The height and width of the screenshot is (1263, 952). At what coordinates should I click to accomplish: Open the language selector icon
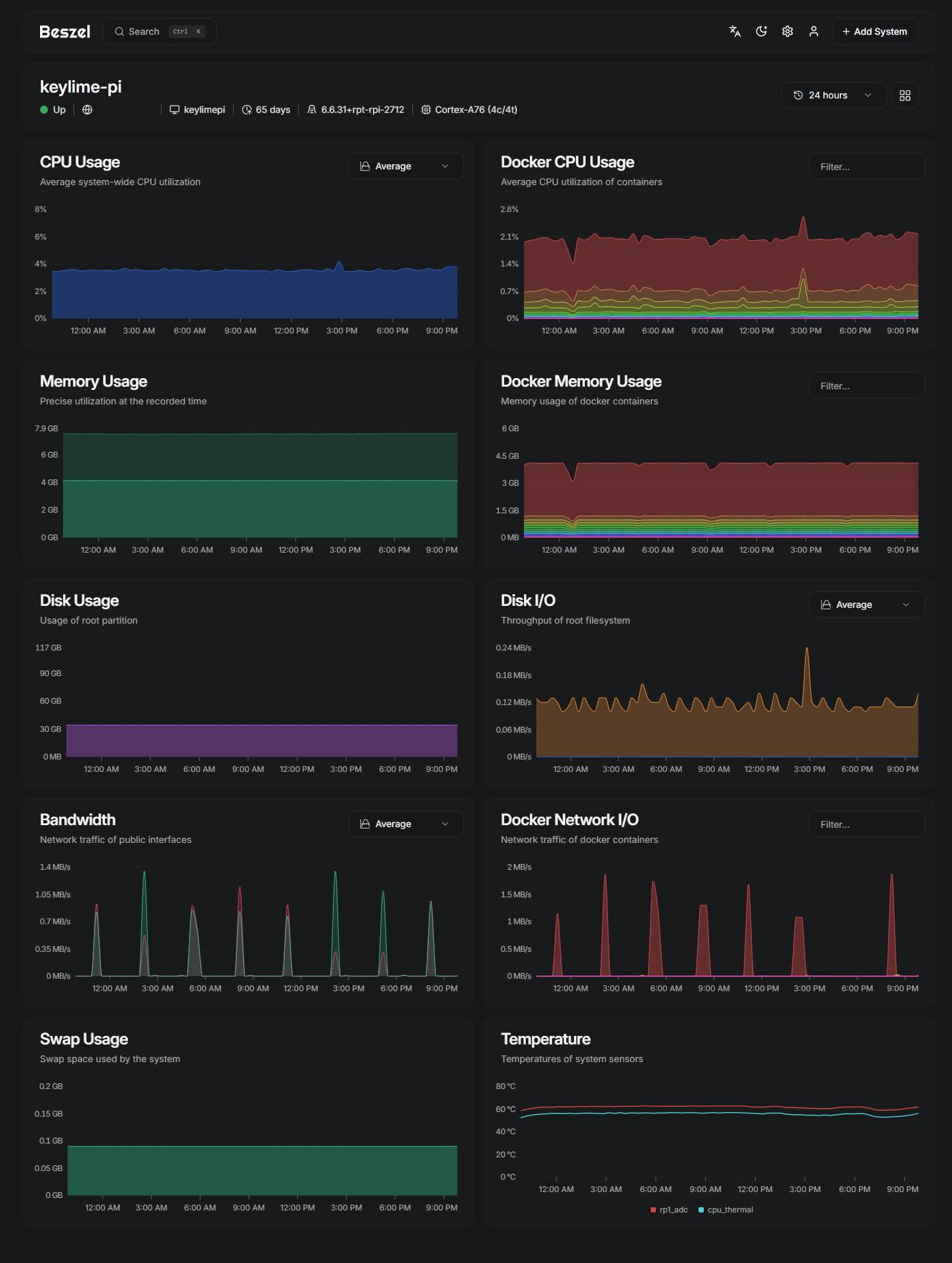tap(735, 32)
